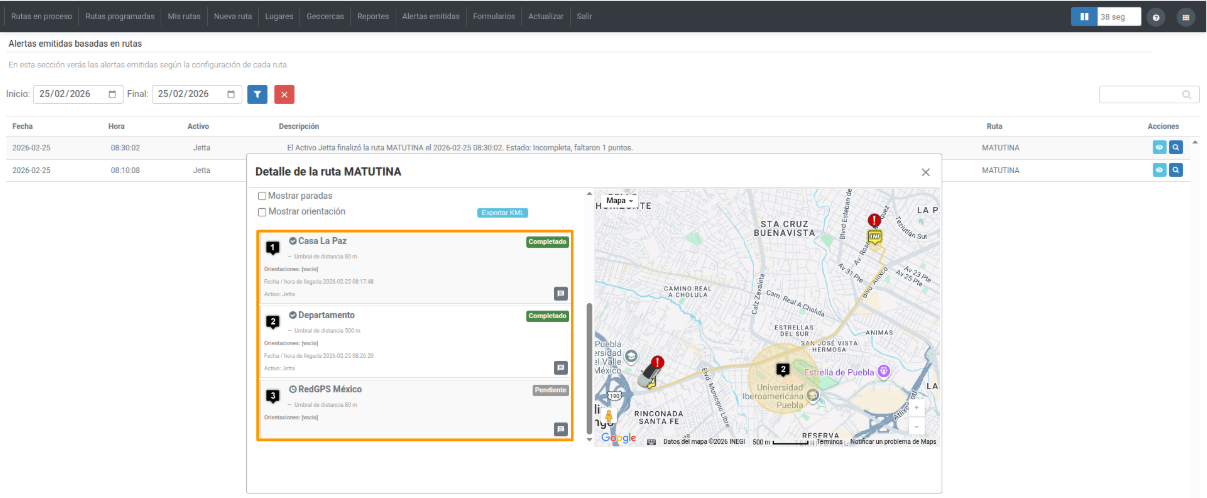Image resolution: width=1207 pixels, height=498 pixels.
Task: Click the 08:30:02 time cell
Action: [x=125, y=147]
